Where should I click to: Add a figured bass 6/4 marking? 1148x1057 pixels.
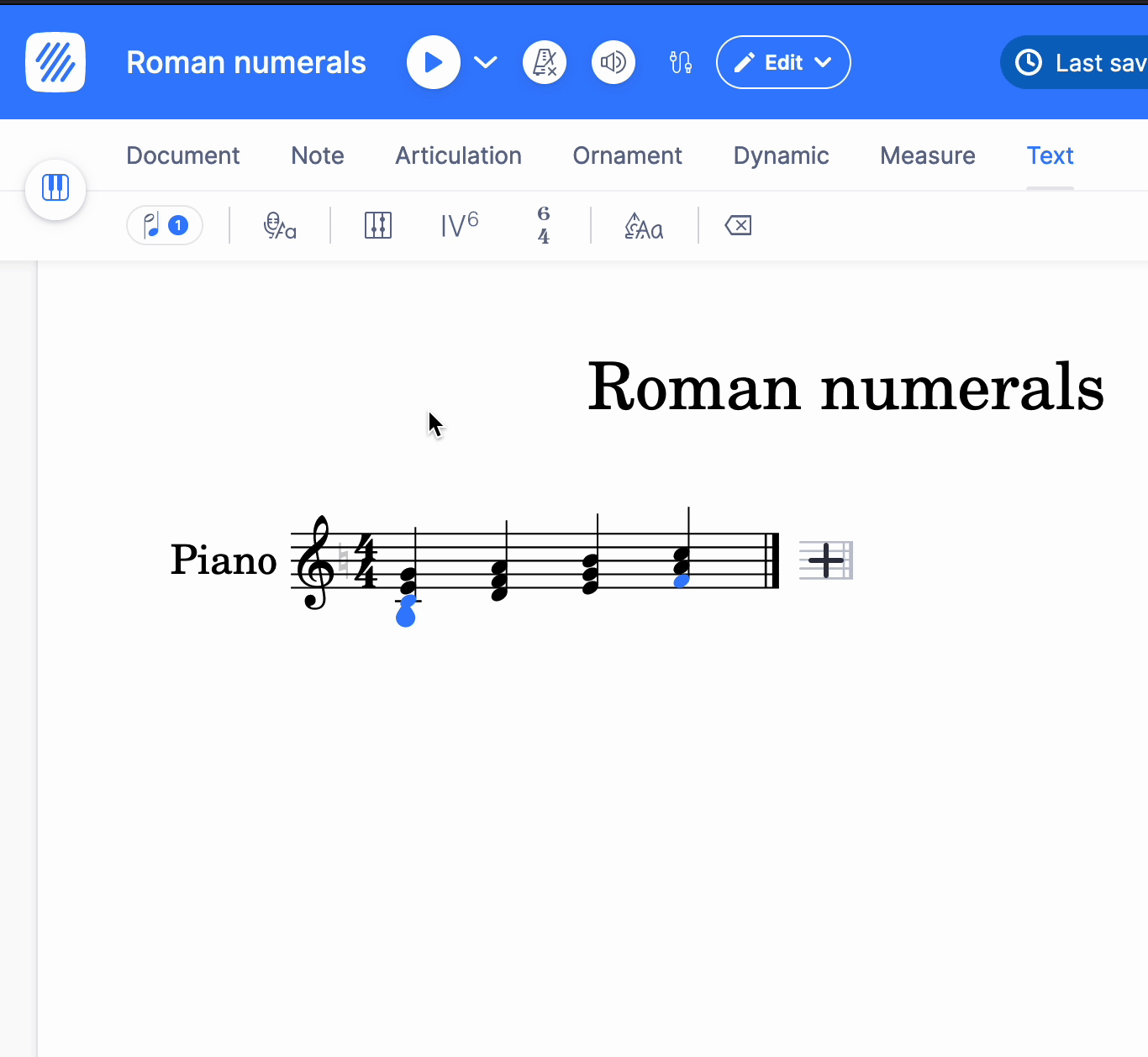[544, 225]
